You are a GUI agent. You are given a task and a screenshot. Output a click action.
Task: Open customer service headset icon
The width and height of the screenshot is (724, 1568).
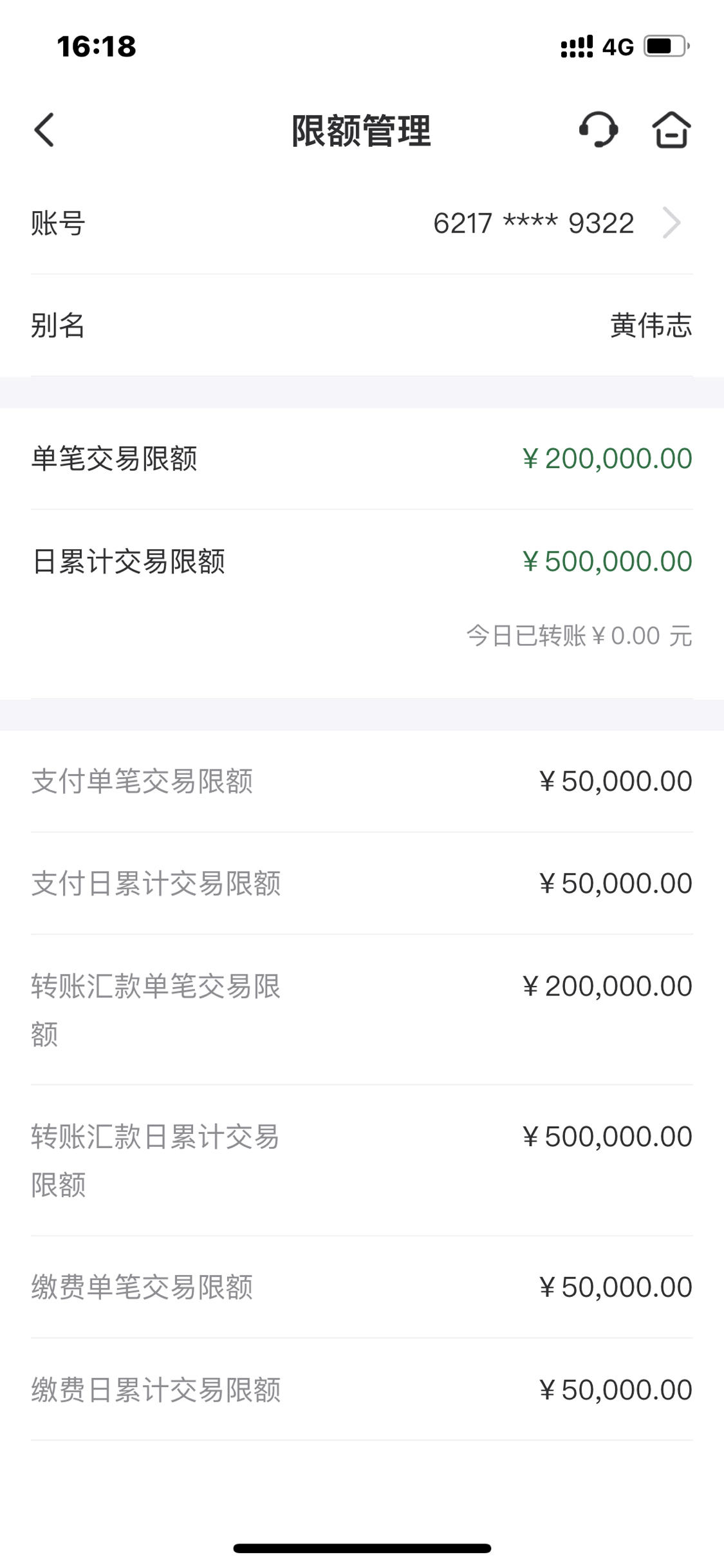(x=599, y=130)
